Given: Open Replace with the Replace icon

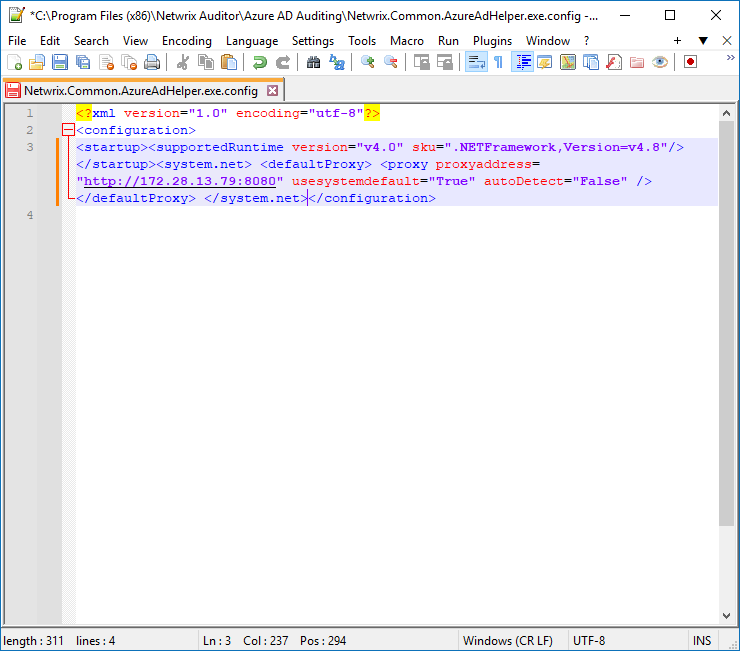Looking at the screenshot, I should click(x=336, y=62).
